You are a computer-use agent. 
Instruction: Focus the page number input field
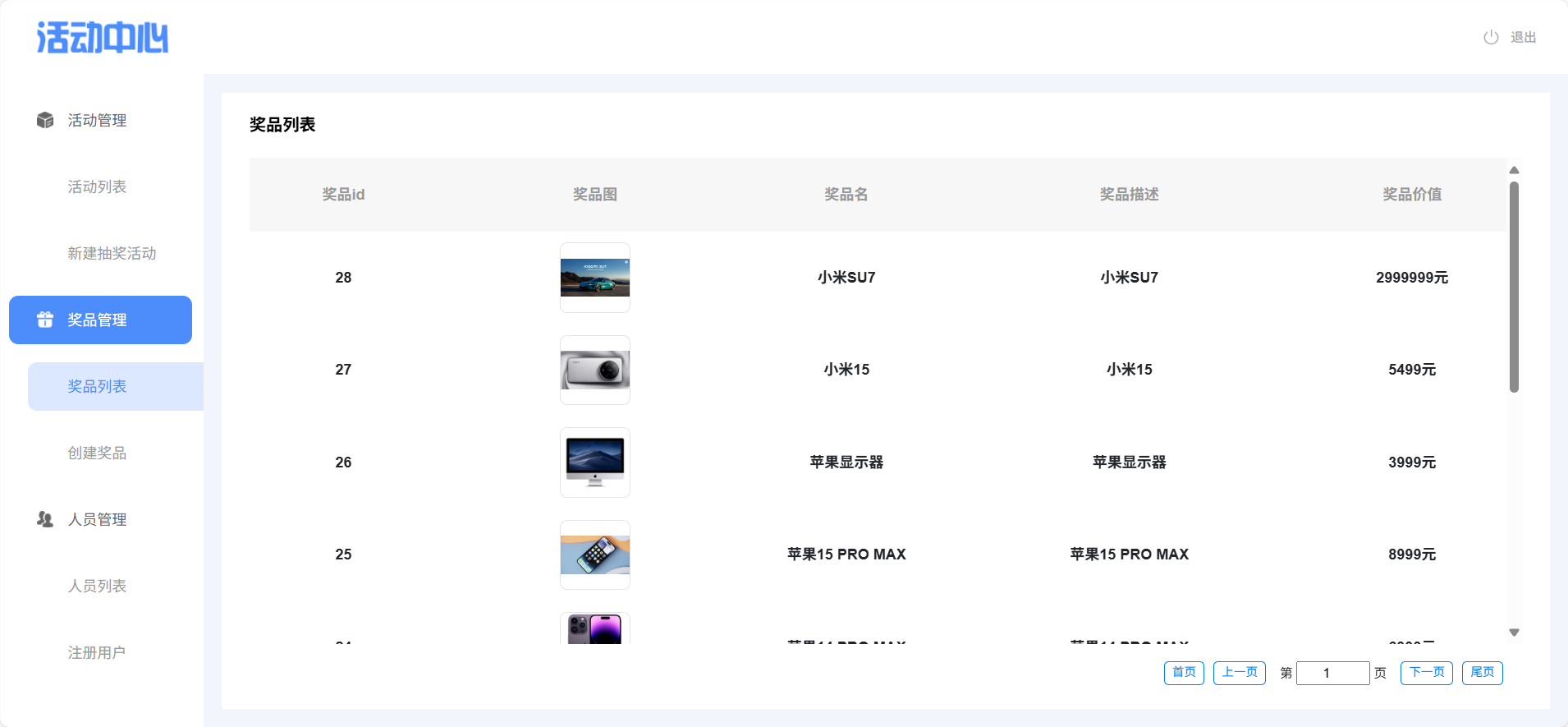[x=1332, y=673]
